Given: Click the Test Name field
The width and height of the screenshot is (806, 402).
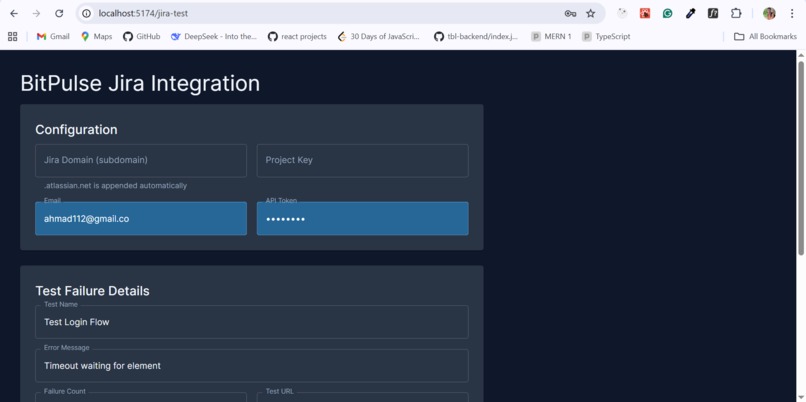Looking at the screenshot, I should 252,322.
